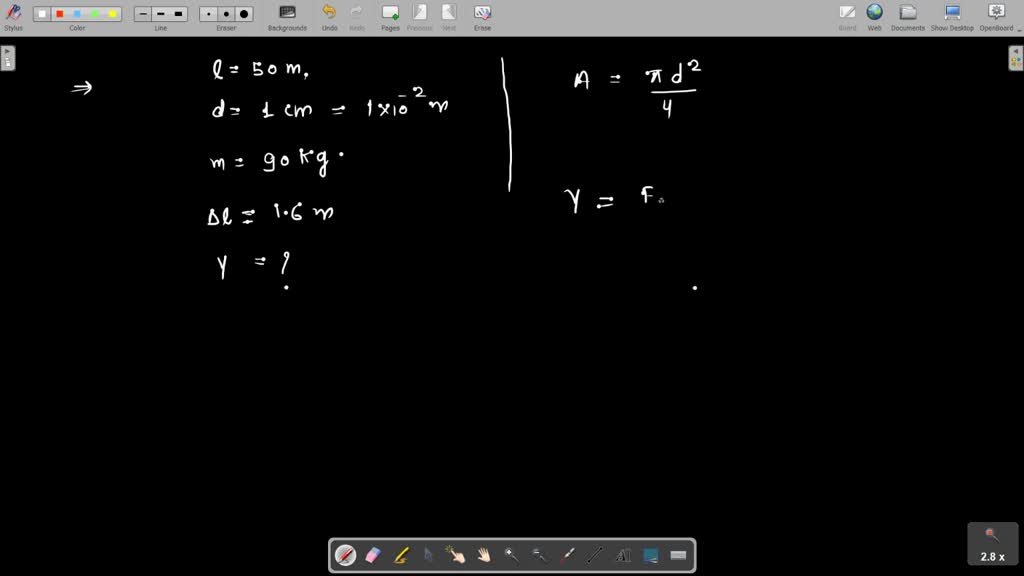Select the Highlighter marker tool

(401, 555)
